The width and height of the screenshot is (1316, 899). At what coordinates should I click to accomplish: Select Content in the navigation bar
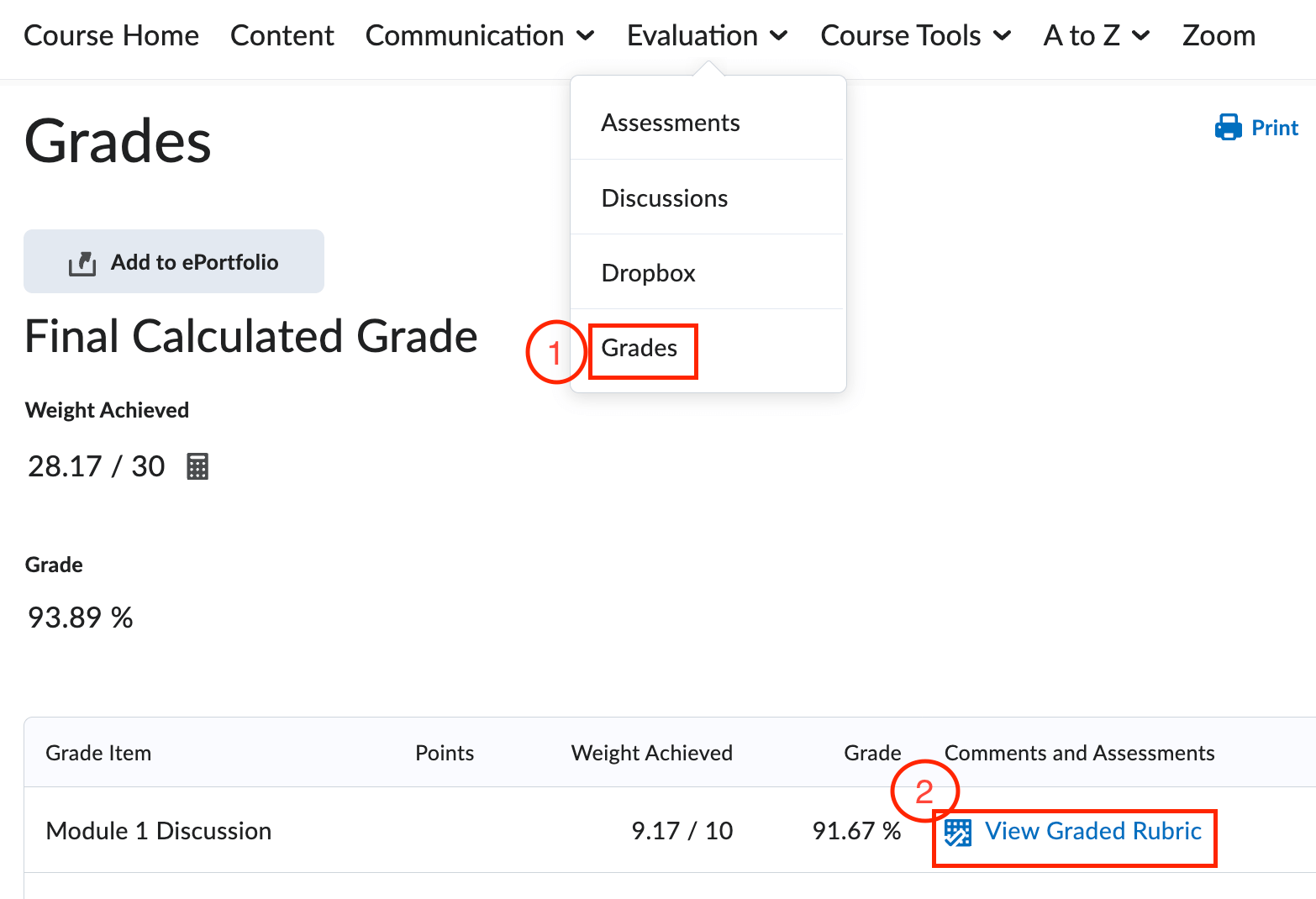[282, 35]
